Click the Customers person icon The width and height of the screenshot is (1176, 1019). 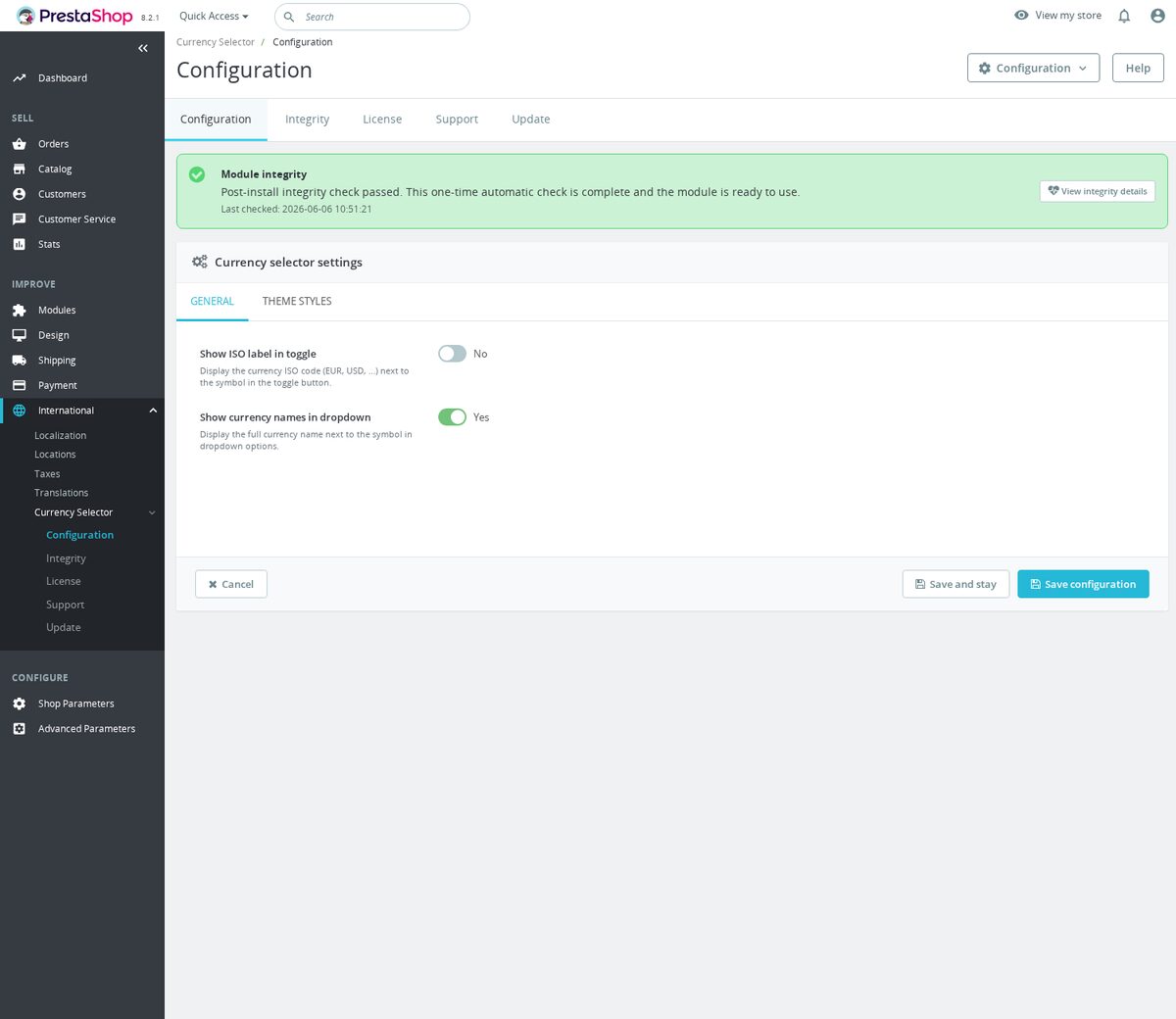pyautogui.click(x=19, y=194)
